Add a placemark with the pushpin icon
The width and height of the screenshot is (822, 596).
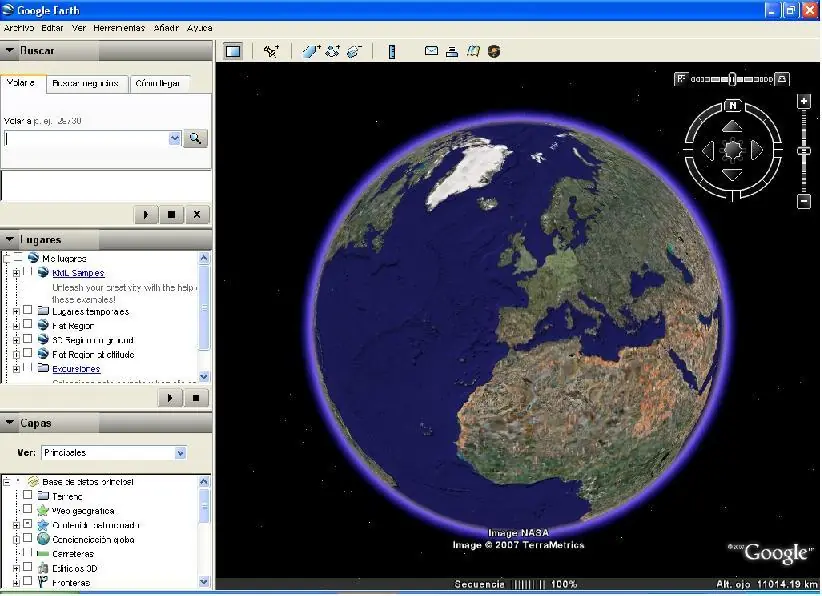tap(271, 51)
